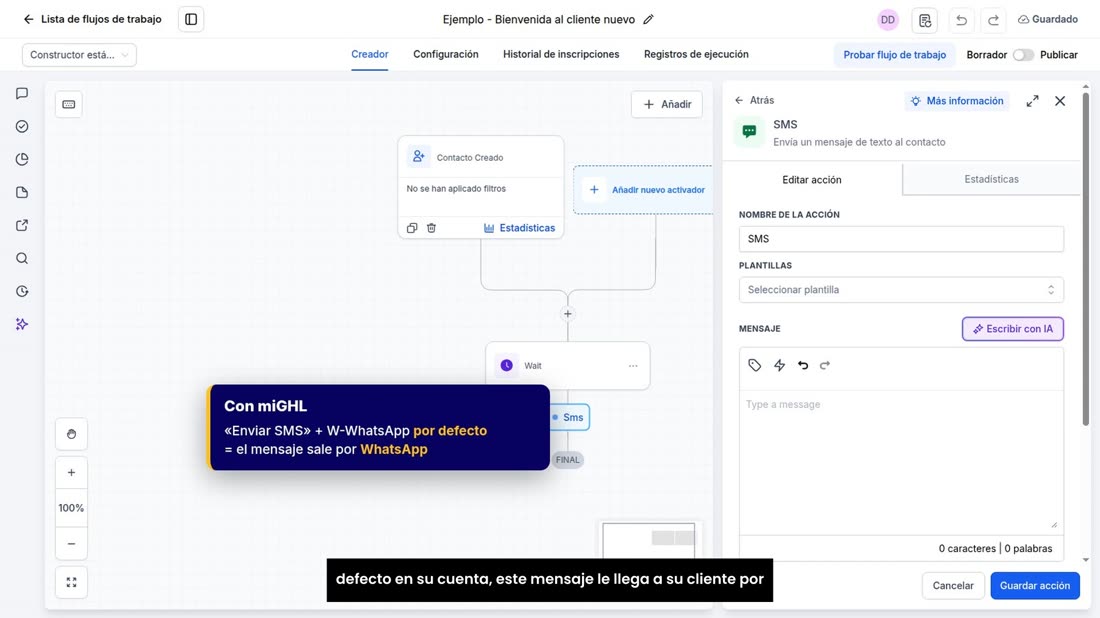This screenshot has height=618, width=1100.
Task: Insert custom value tag icon
Action: pos(754,365)
